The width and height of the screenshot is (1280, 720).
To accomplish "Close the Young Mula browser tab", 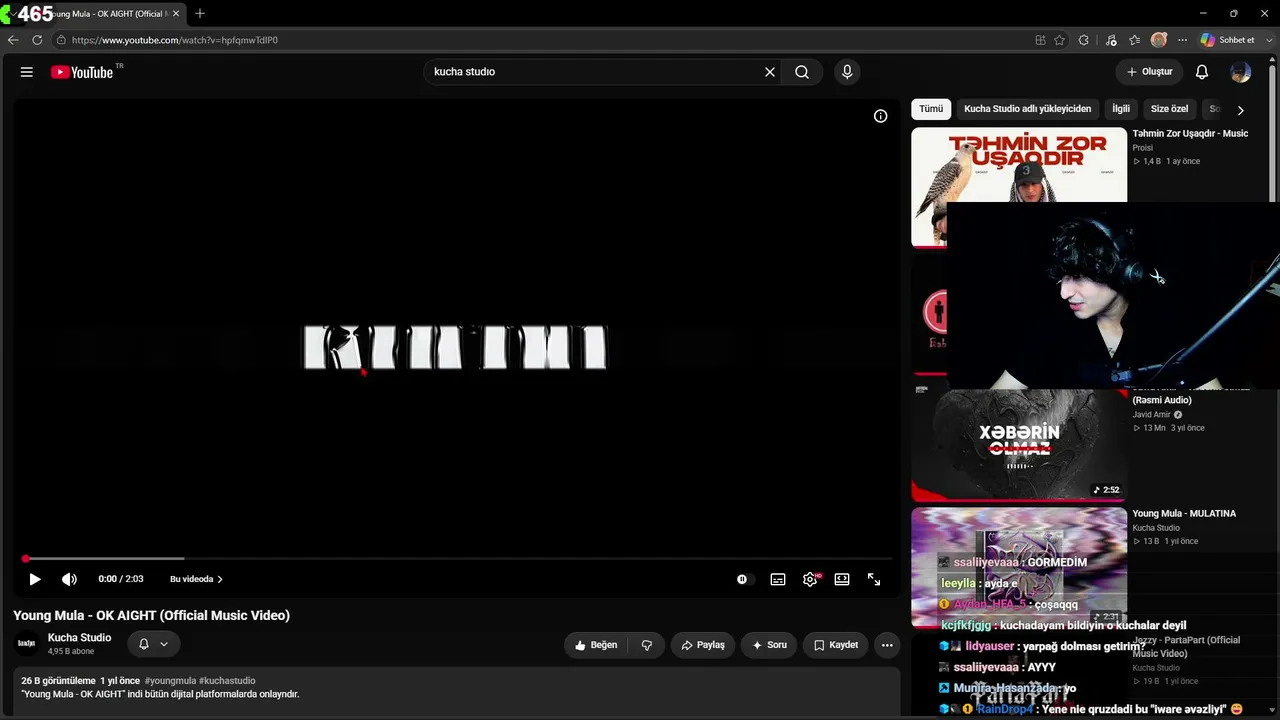I will point(176,14).
